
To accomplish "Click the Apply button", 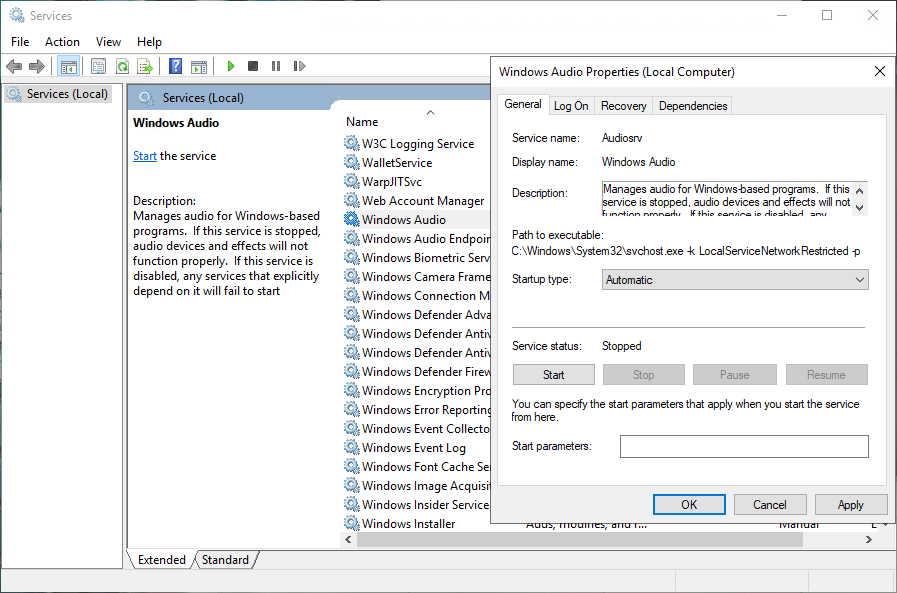I will pos(851,504).
